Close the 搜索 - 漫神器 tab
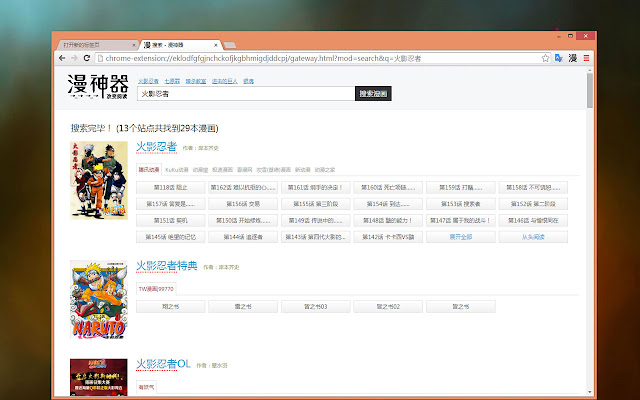The image size is (640, 400). [216, 45]
